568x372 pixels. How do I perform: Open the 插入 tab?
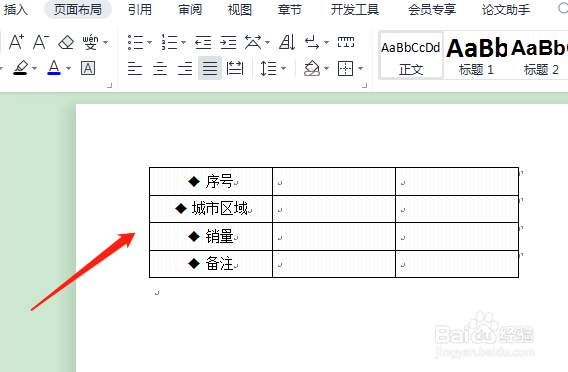[x=15, y=10]
